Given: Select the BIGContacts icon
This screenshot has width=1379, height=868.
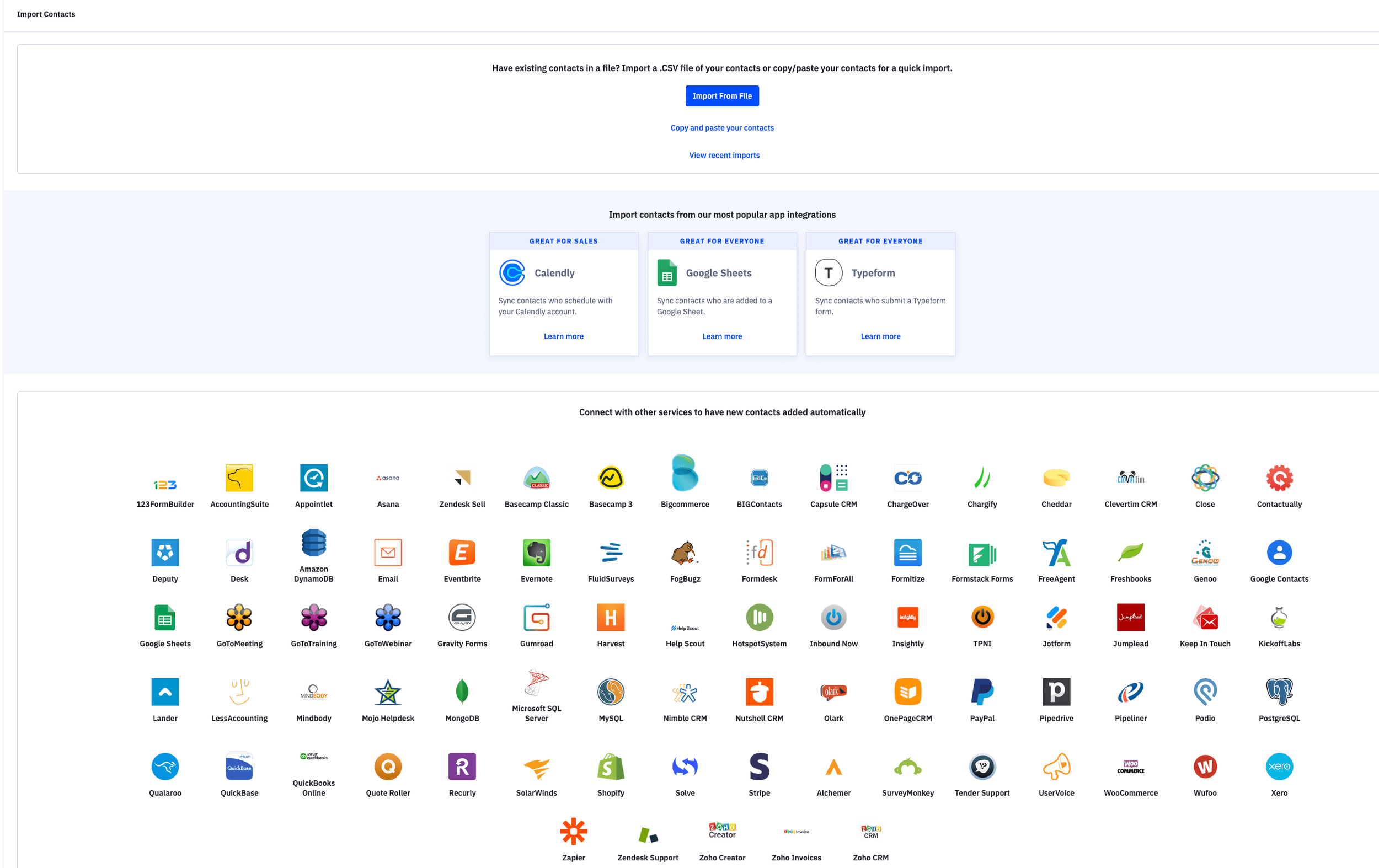Looking at the screenshot, I should [x=759, y=478].
